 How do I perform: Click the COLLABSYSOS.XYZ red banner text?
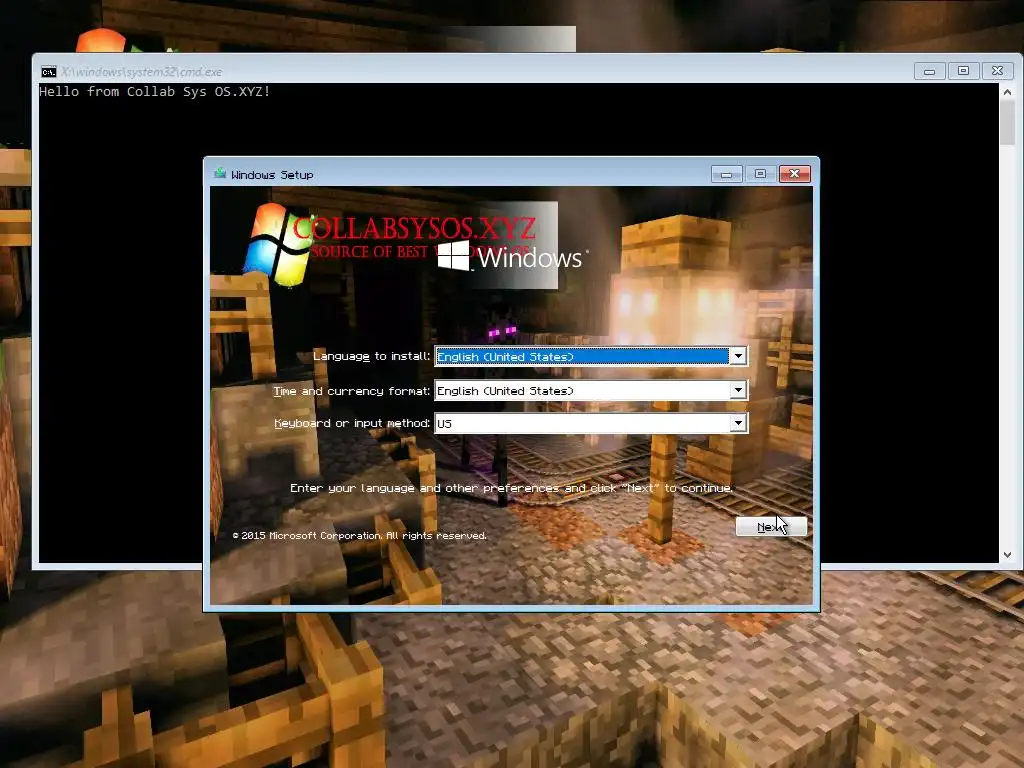coord(414,229)
